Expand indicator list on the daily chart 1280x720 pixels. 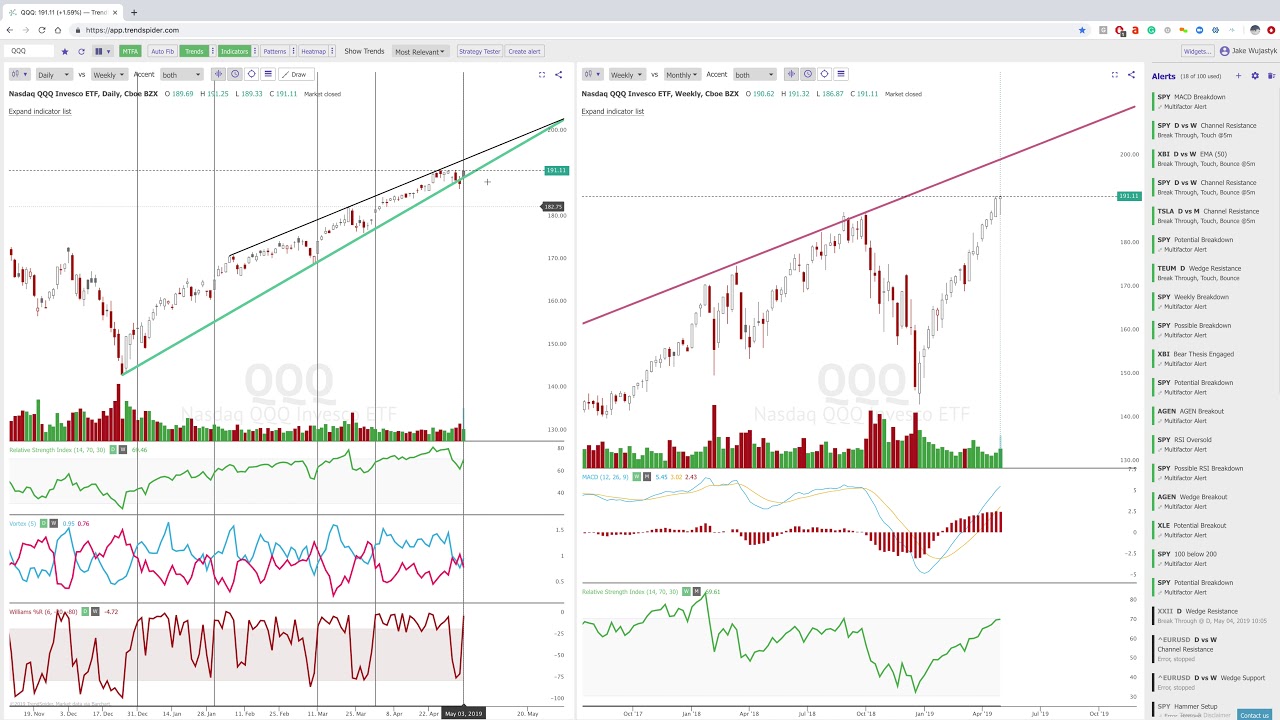40,111
